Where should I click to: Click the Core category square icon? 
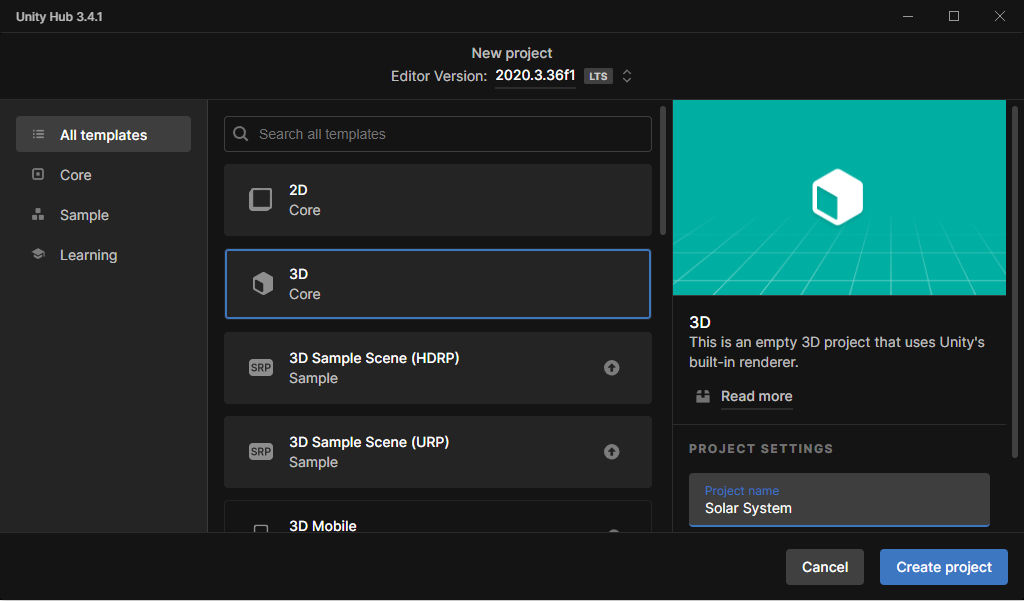(x=39, y=174)
